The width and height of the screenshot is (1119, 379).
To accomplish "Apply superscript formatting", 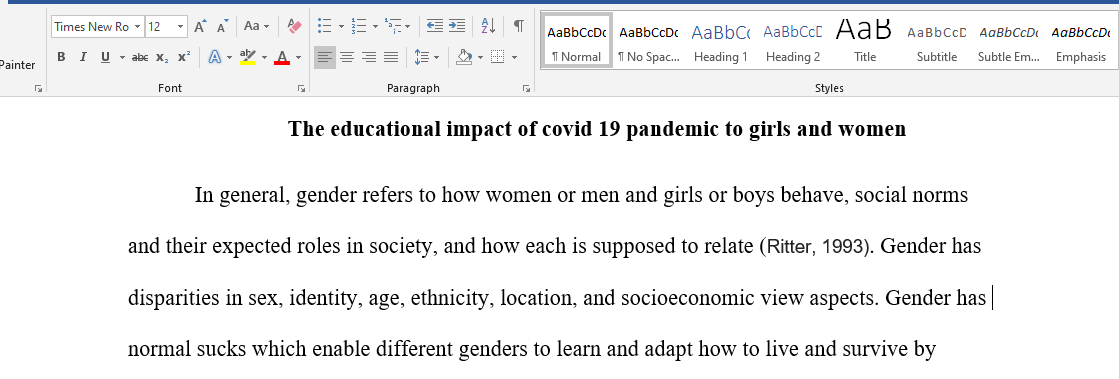I will 184,57.
